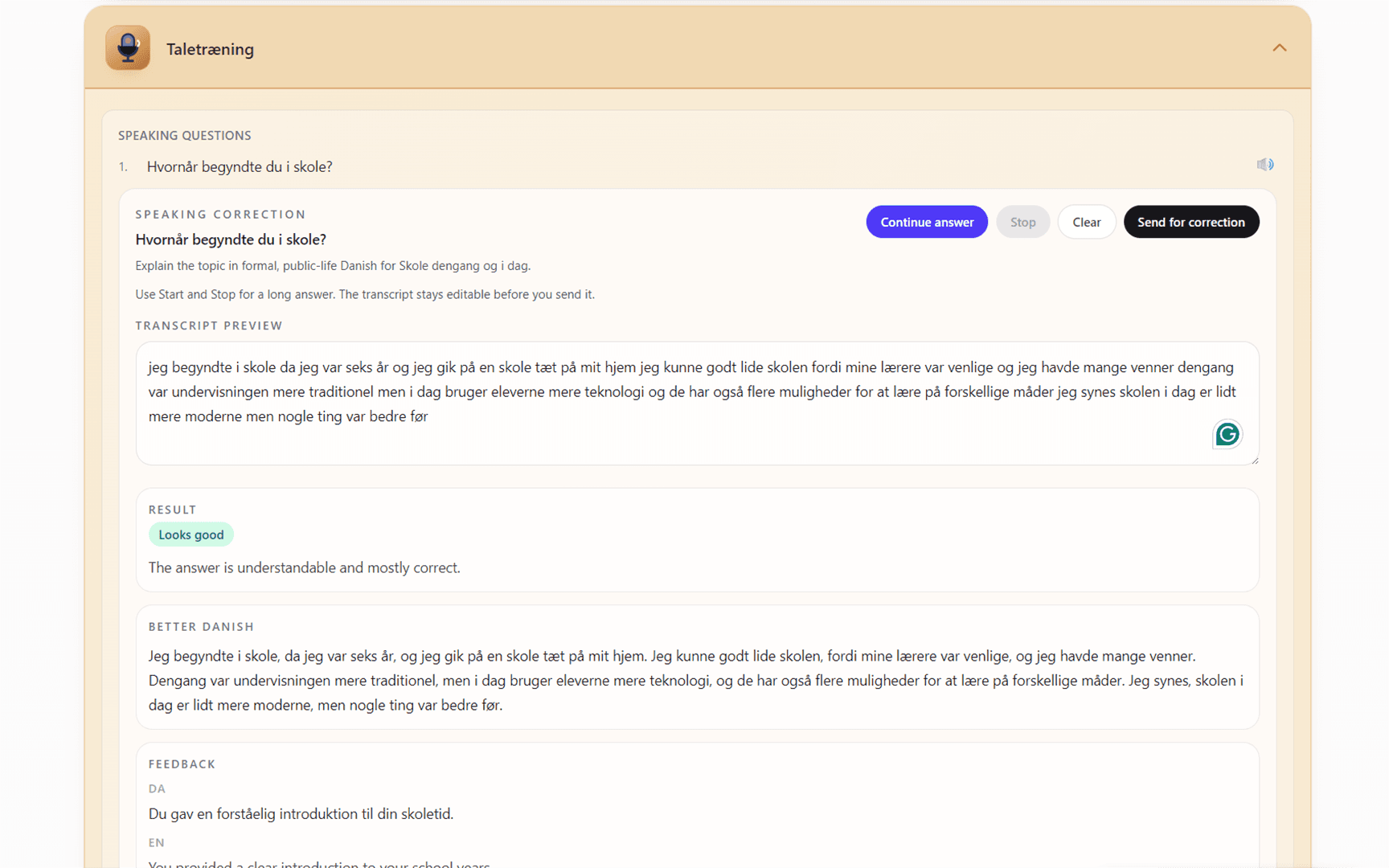Viewport: 1389px width, 868px height.
Task: Click the EN language label
Action: click(x=157, y=842)
